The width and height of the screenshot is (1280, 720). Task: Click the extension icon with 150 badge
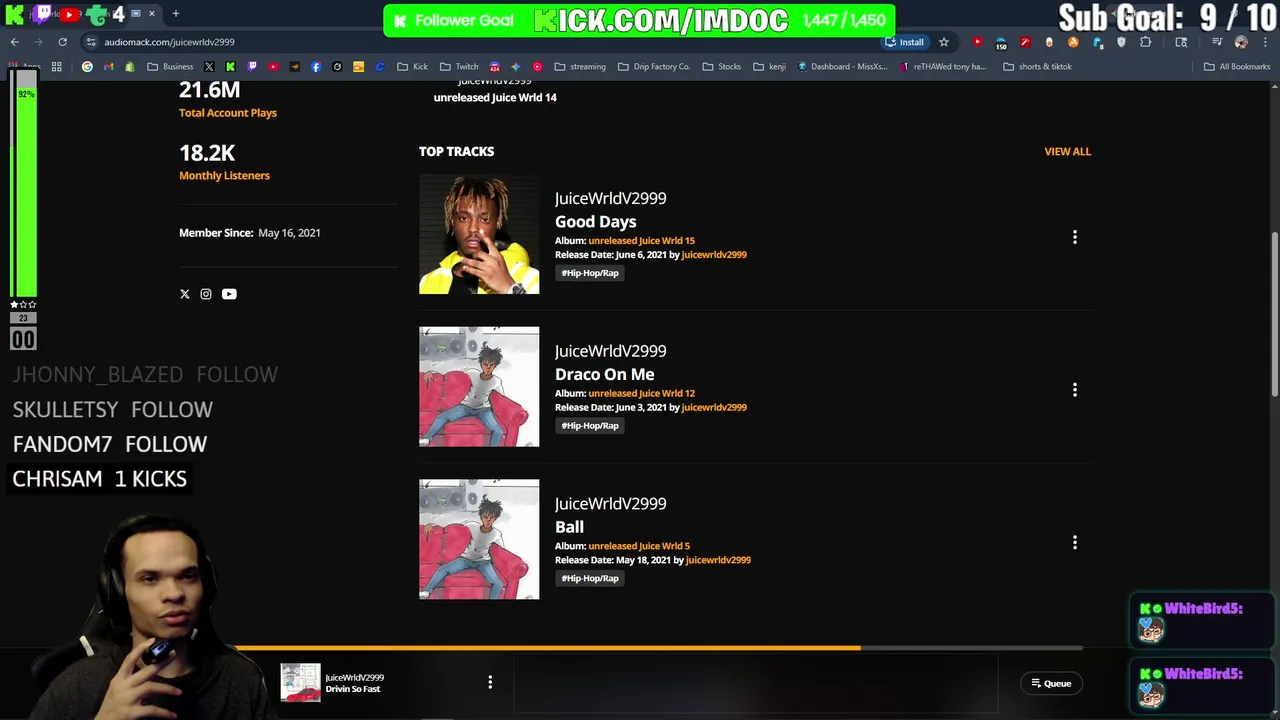1001,43
